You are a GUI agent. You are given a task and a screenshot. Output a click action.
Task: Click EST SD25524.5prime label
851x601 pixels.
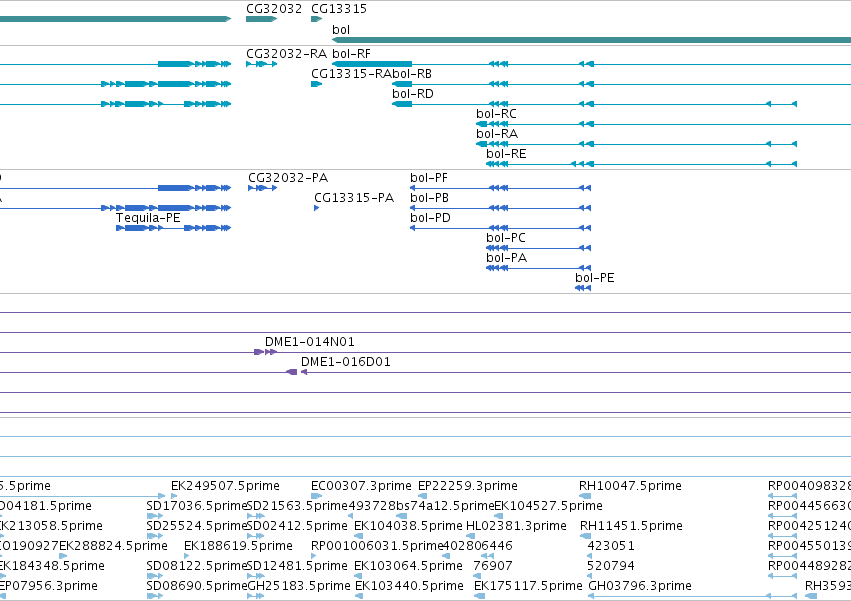[196, 526]
